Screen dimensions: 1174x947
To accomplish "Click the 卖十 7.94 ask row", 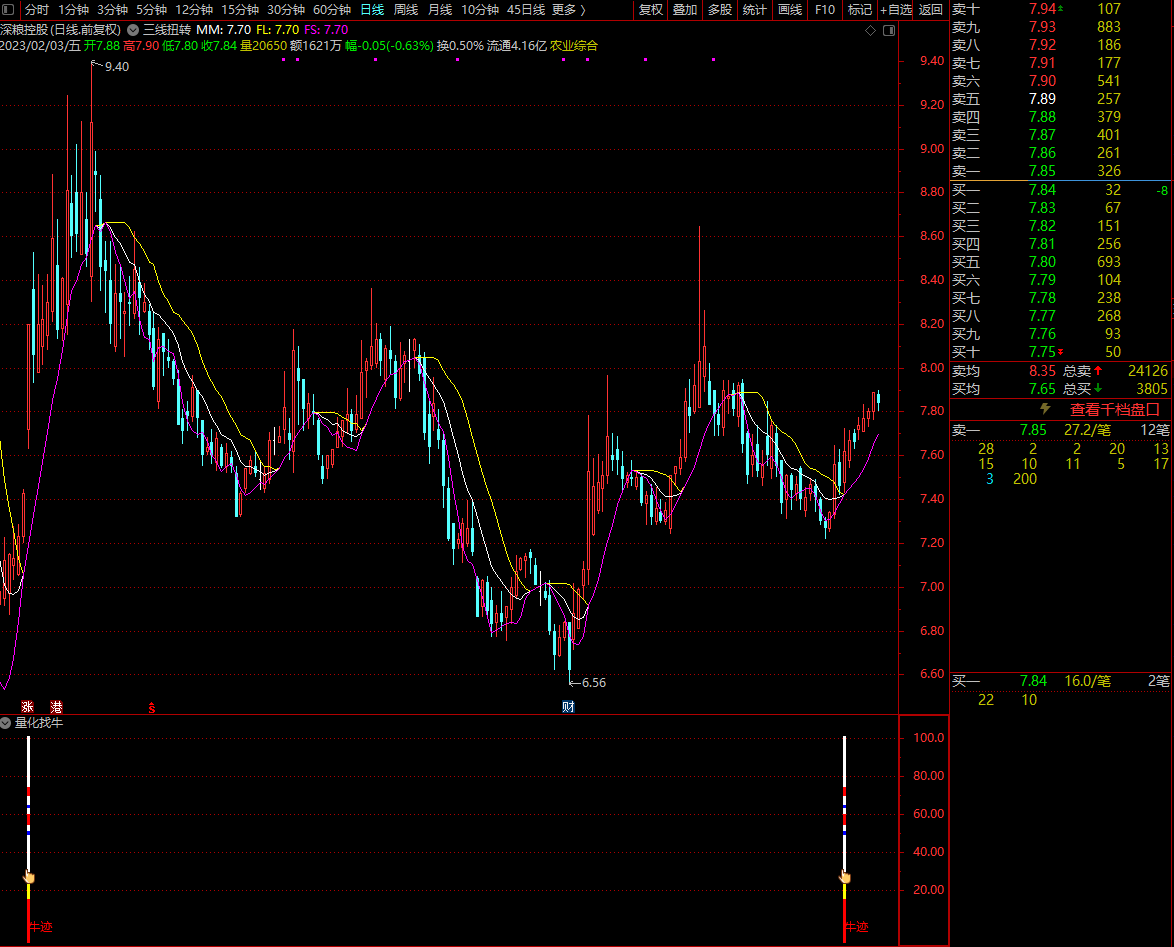I will click(1060, 9).
